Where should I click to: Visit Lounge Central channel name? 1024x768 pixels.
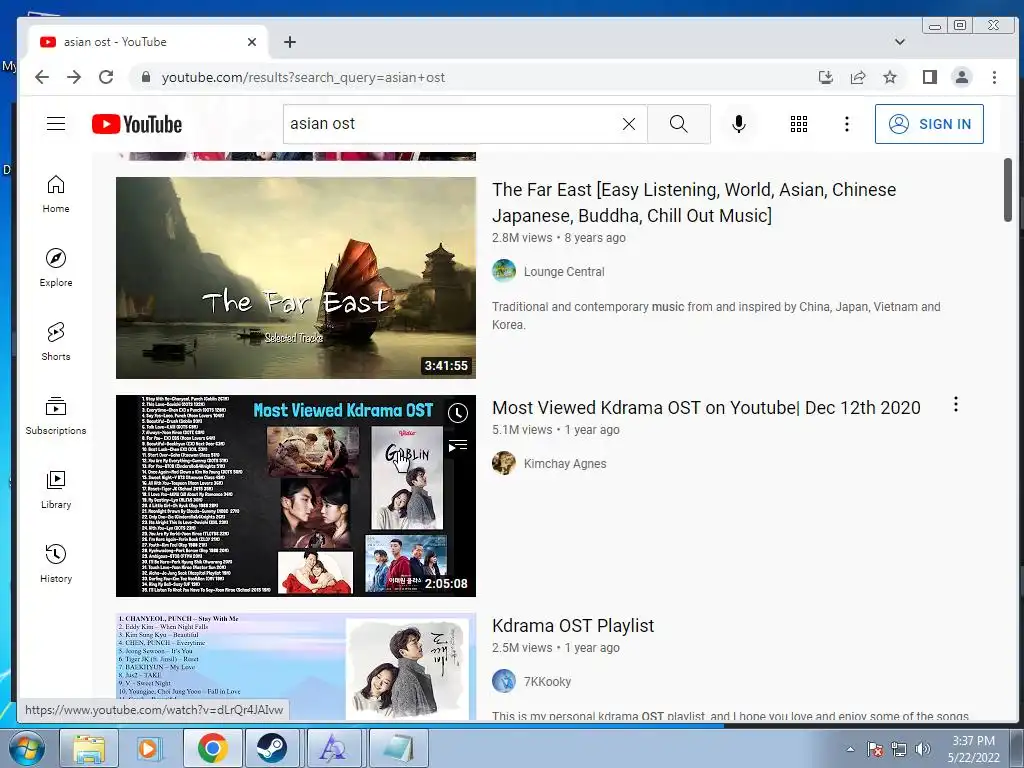[564, 272]
